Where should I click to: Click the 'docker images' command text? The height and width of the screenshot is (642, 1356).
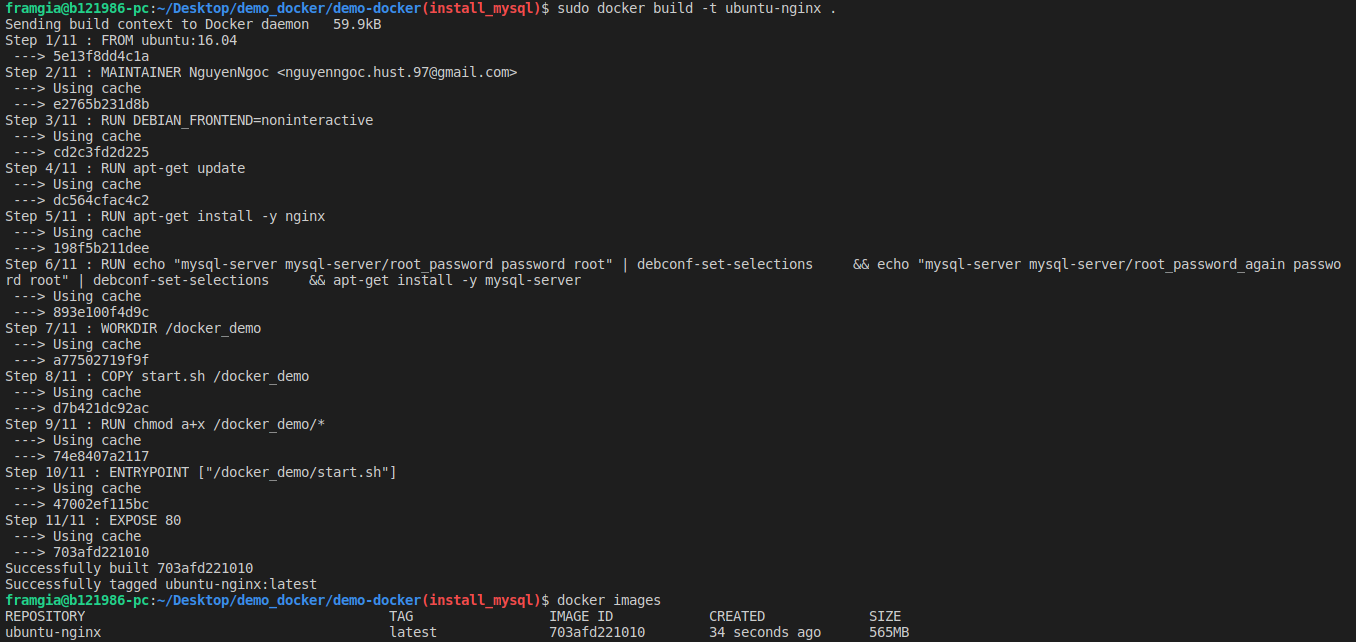(609, 600)
